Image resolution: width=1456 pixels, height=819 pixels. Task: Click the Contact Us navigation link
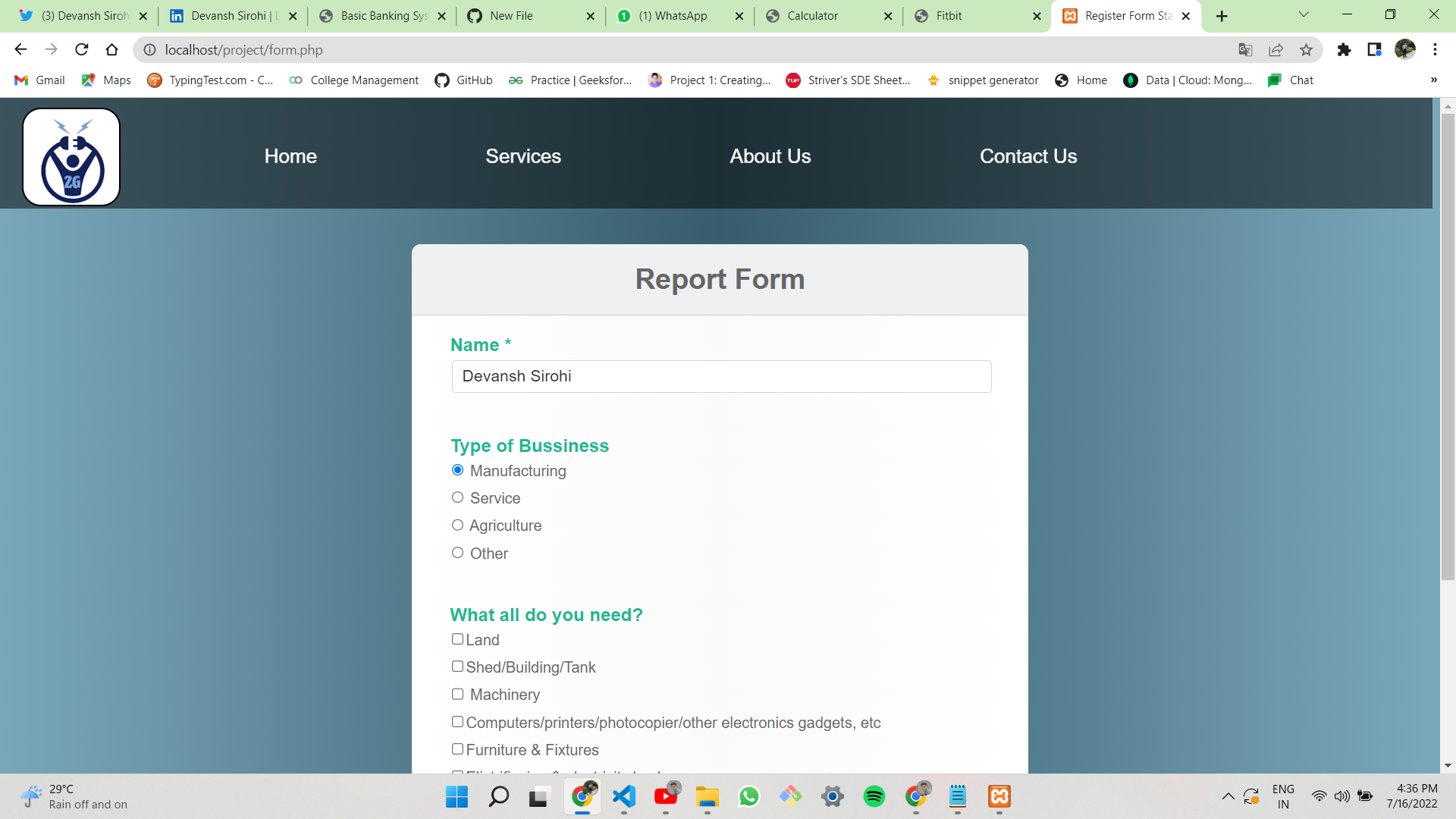tap(1028, 156)
